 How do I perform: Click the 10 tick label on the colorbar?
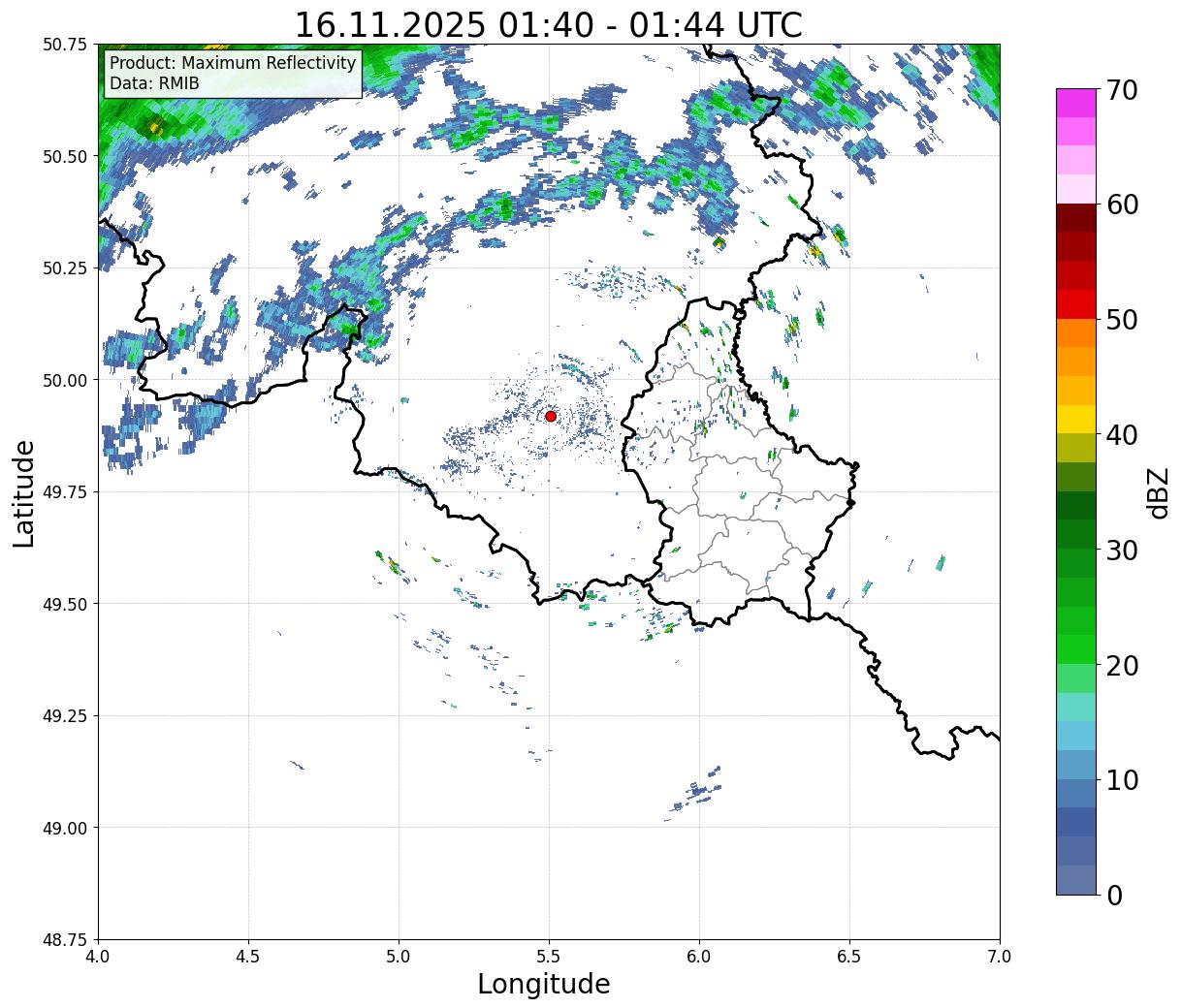click(x=1121, y=780)
